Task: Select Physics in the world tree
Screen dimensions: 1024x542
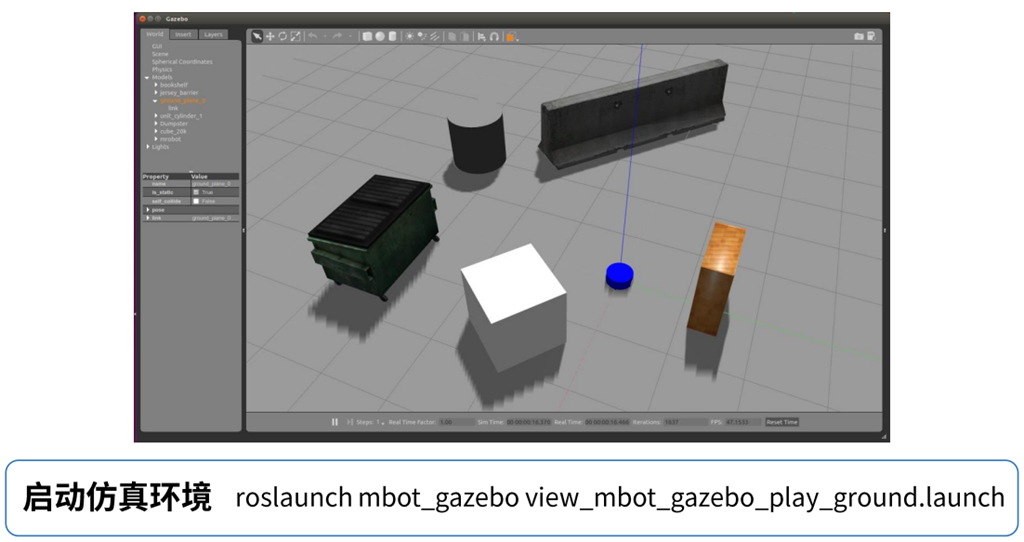Action: click(162, 69)
